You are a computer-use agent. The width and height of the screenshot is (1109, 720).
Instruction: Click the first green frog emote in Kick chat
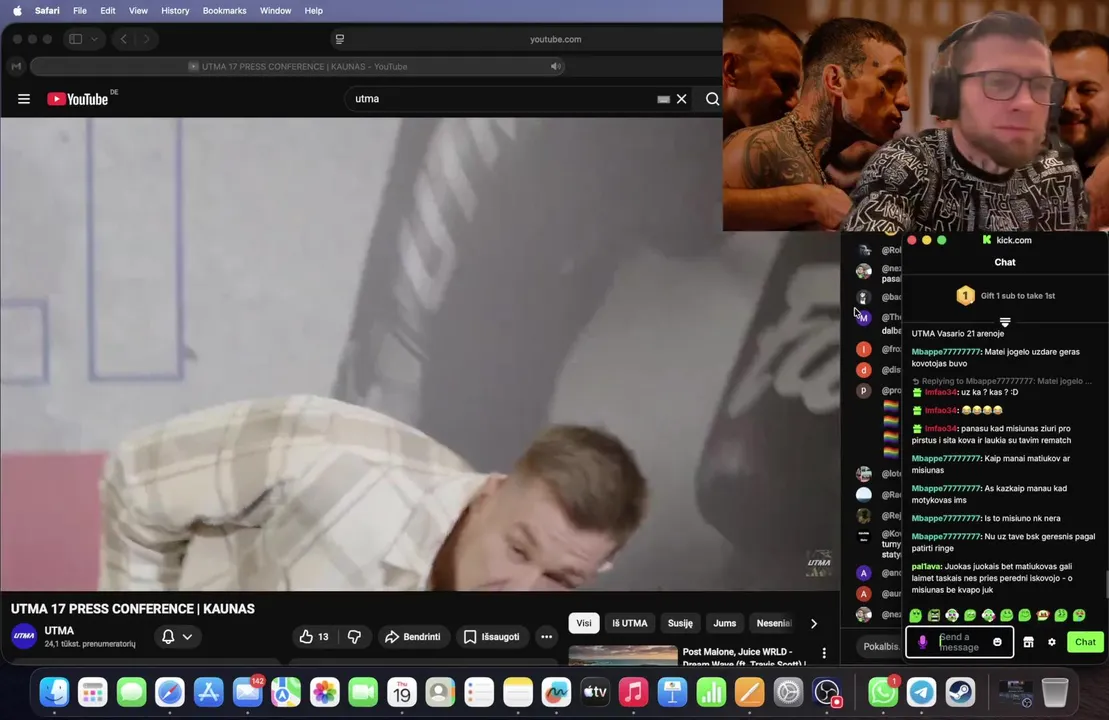pyautogui.click(x=915, y=615)
